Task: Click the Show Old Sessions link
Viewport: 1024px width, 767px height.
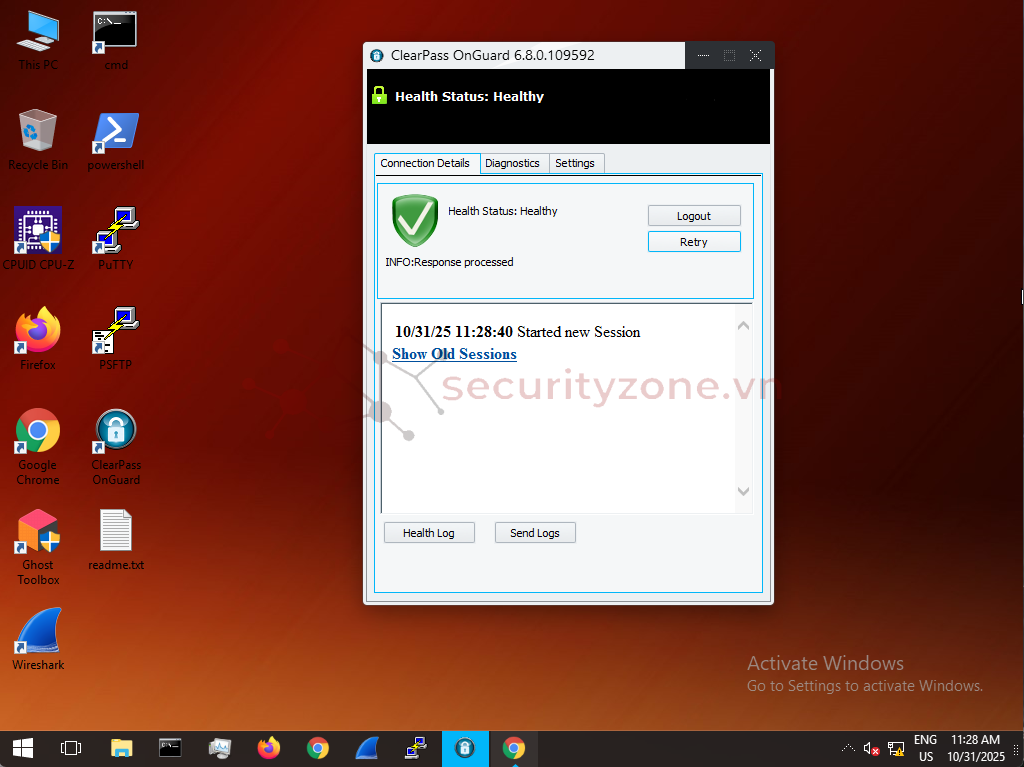Action: click(x=454, y=354)
